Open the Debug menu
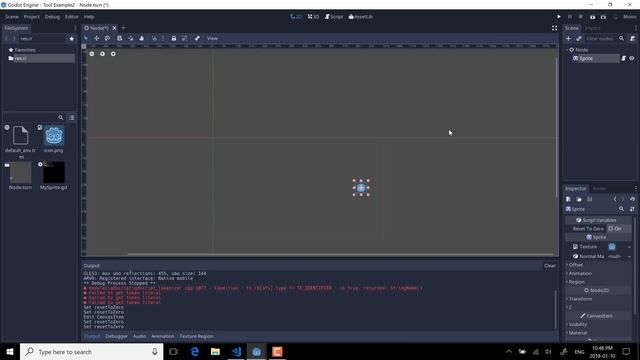The width and height of the screenshot is (640, 360). [x=52, y=17]
